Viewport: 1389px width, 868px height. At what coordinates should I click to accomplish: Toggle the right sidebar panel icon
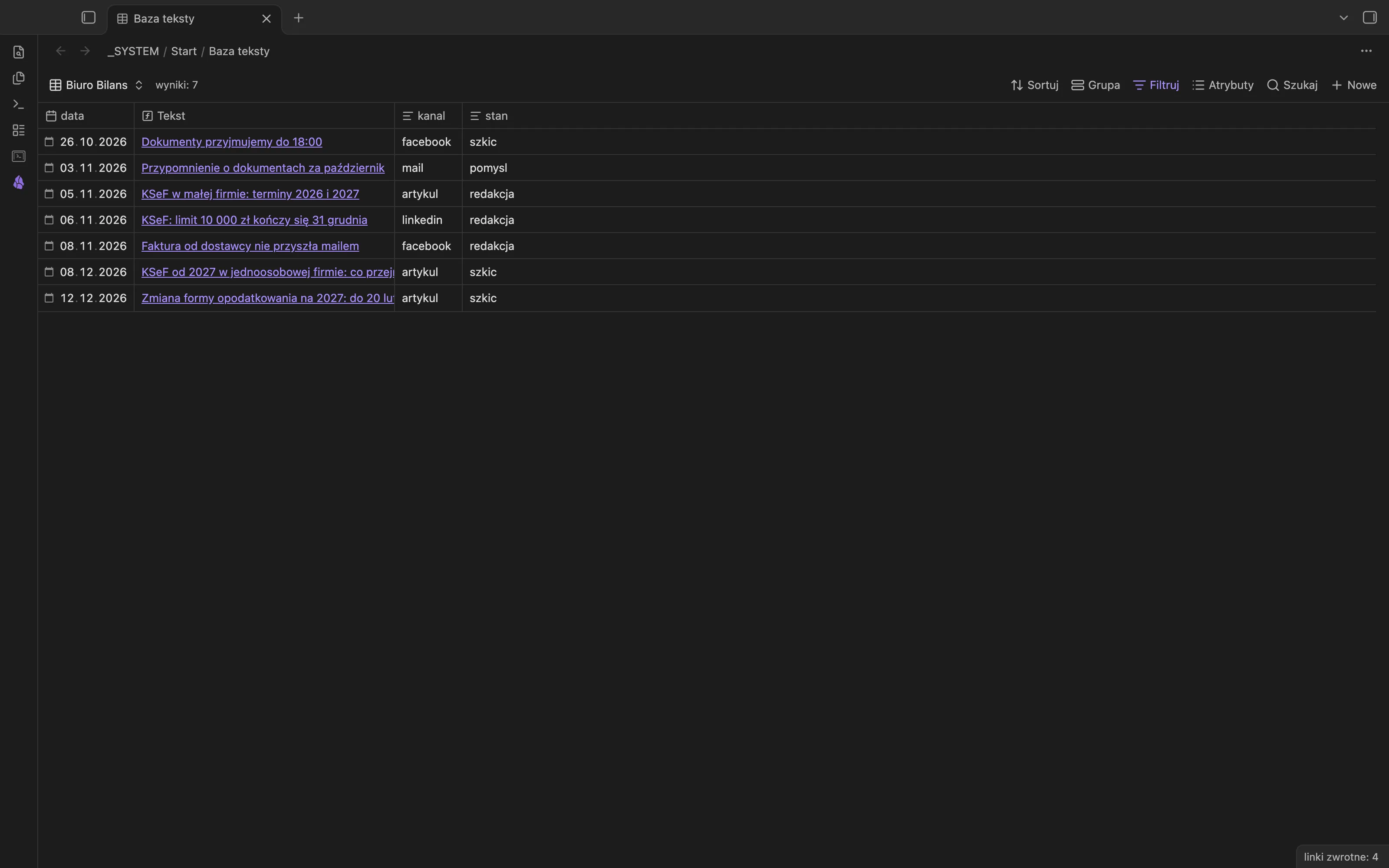(x=1369, y=18)
